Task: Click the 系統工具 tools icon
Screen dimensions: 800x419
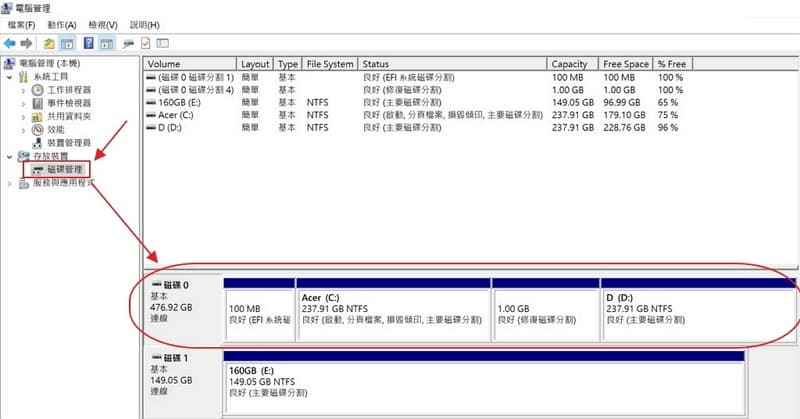Action: (x=23, y=77)
